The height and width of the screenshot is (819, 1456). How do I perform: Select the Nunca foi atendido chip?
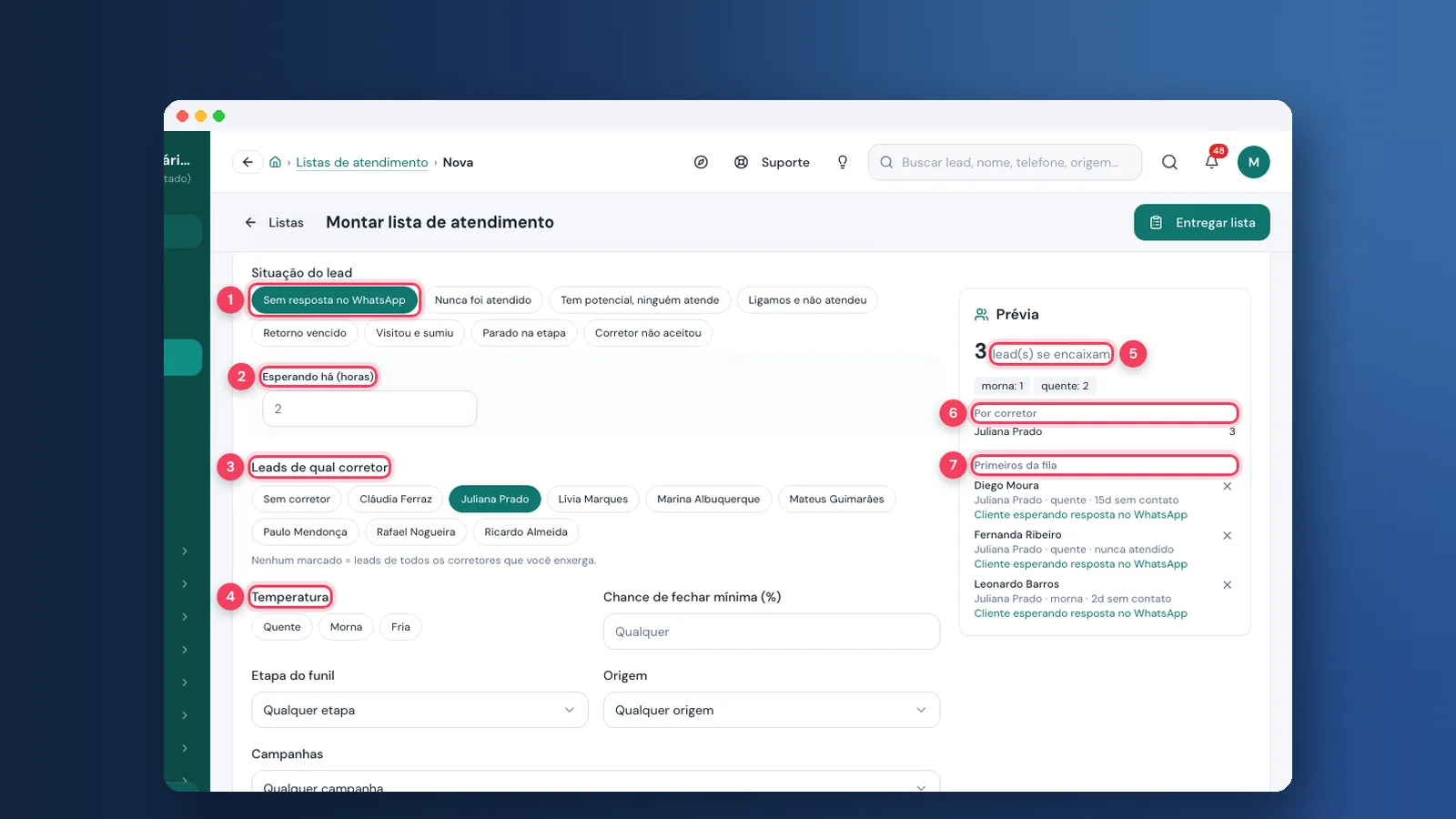[483, 300]
